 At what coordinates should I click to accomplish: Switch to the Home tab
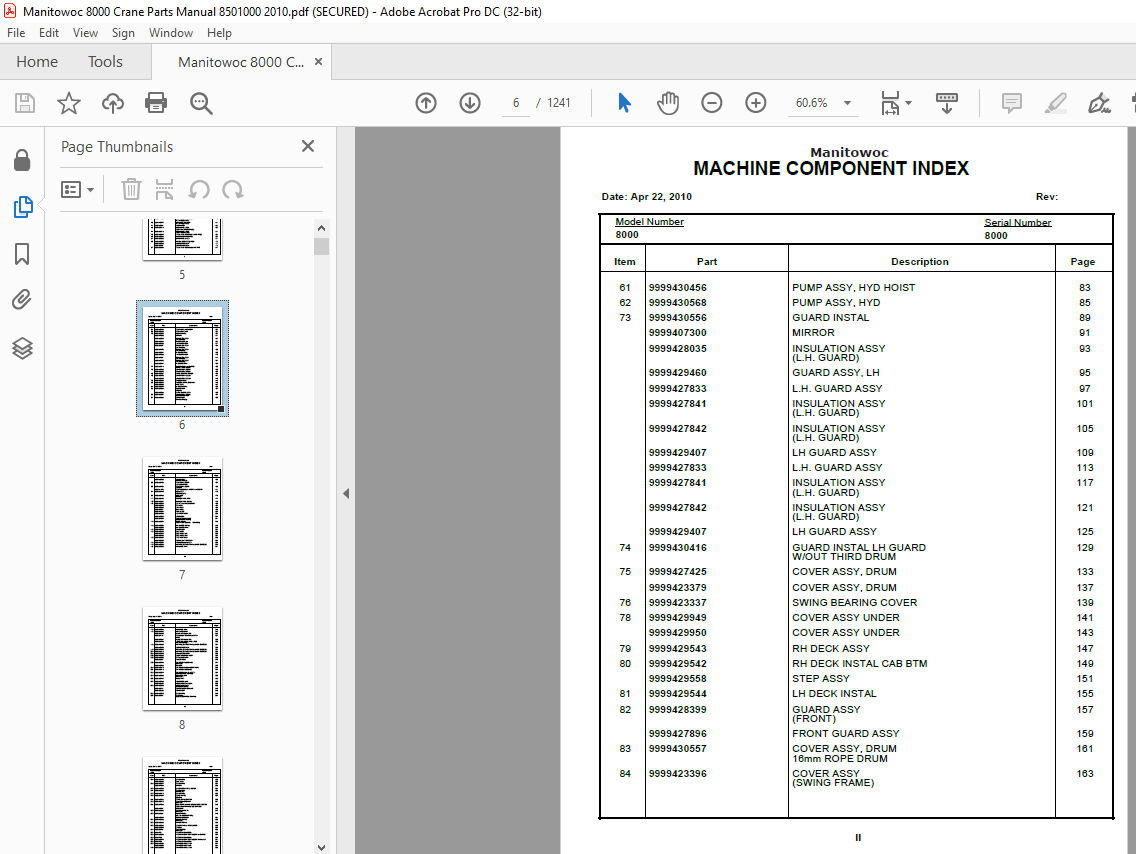click(37, 62)
